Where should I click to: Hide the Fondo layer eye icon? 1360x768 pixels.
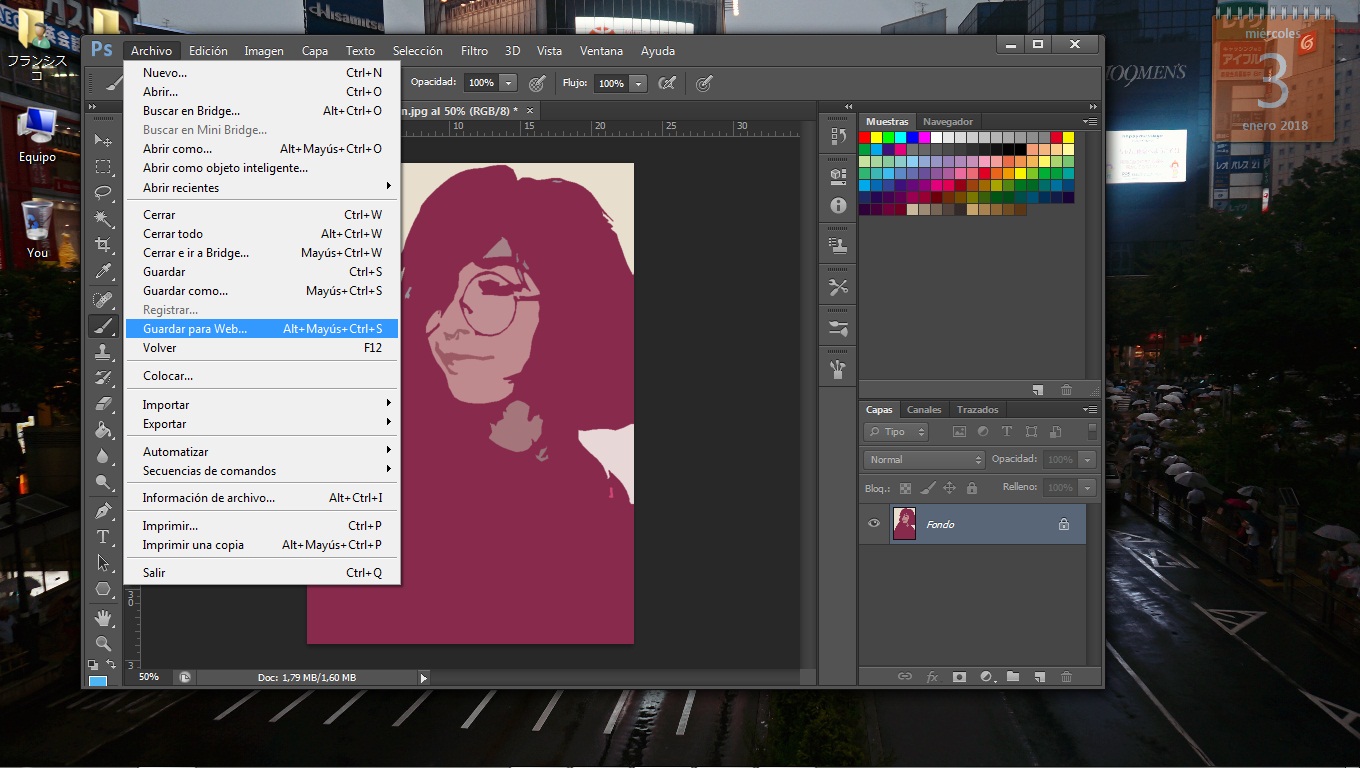874,523
